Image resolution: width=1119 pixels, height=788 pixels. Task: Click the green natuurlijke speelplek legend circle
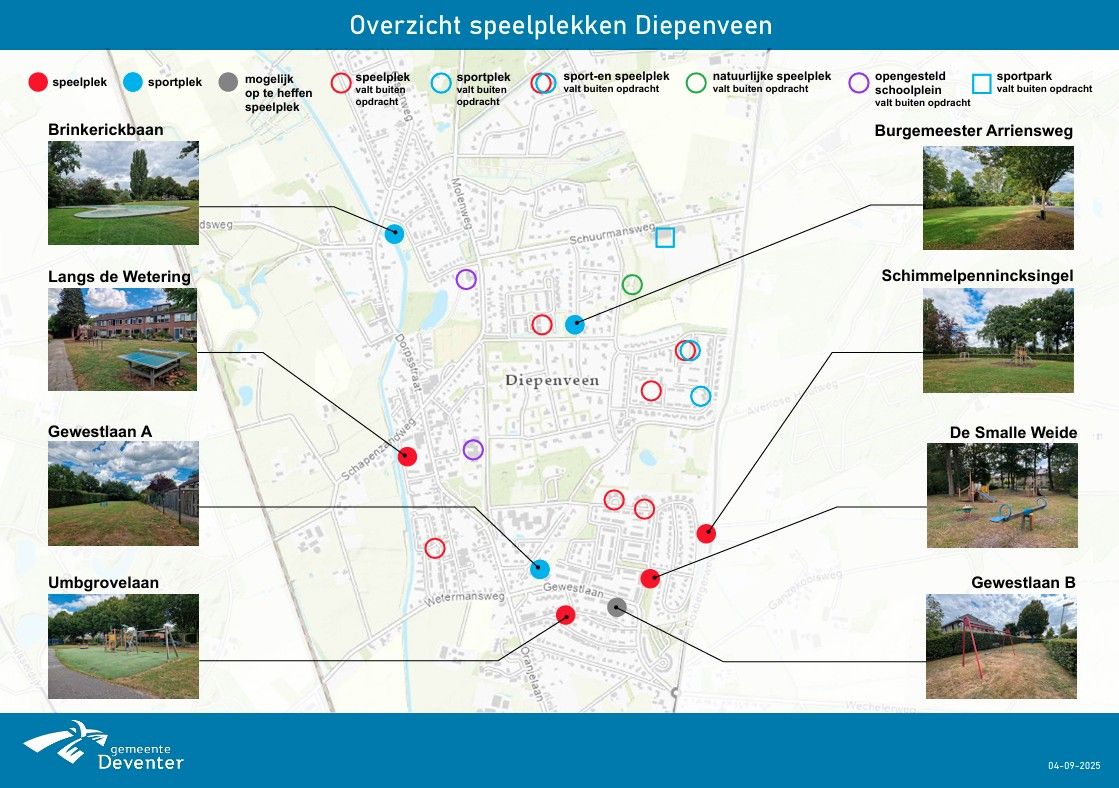pos(694,82)
